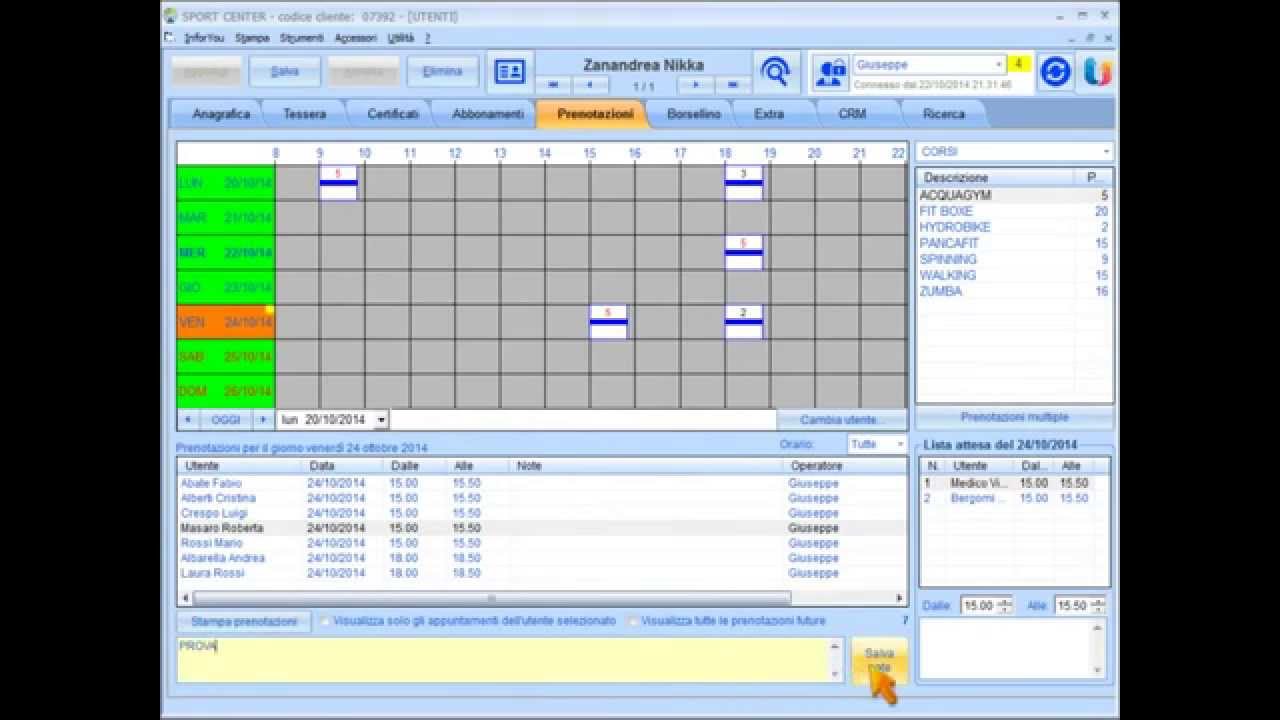Click left arrow of bookings horizontal scrollbar

click(x=185, y=598)
